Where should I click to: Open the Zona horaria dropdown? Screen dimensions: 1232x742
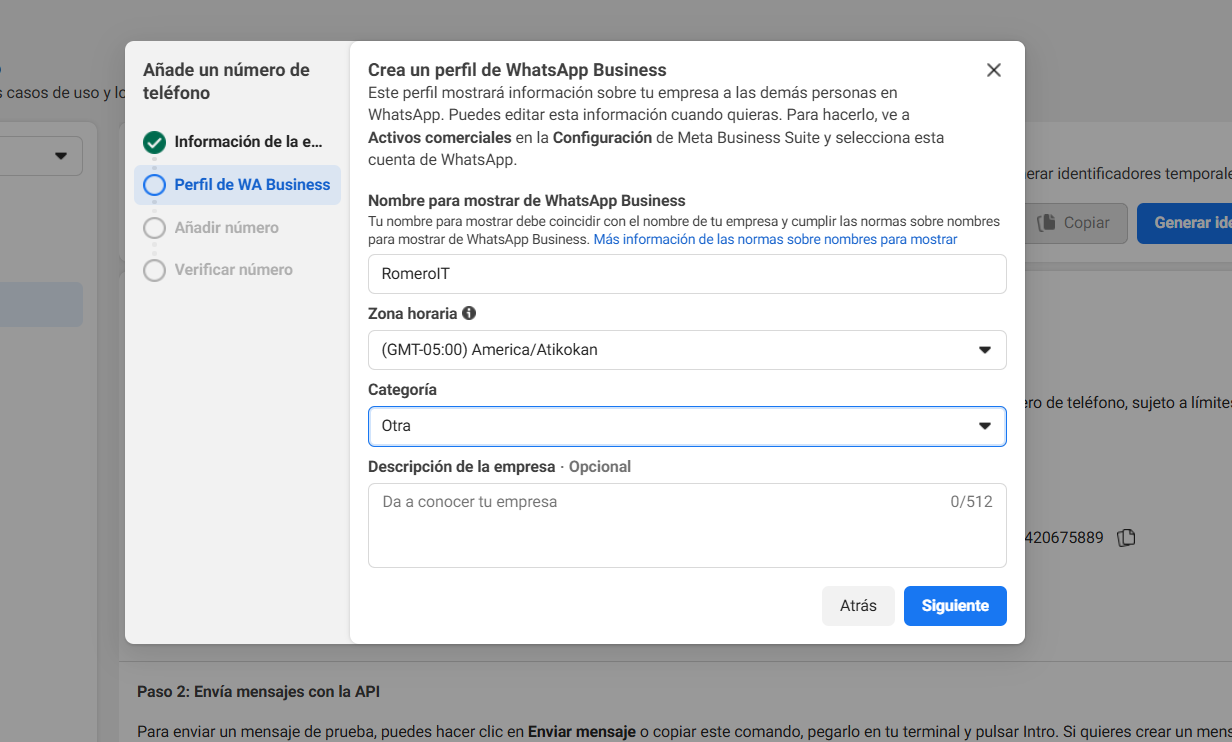point(687,350)
